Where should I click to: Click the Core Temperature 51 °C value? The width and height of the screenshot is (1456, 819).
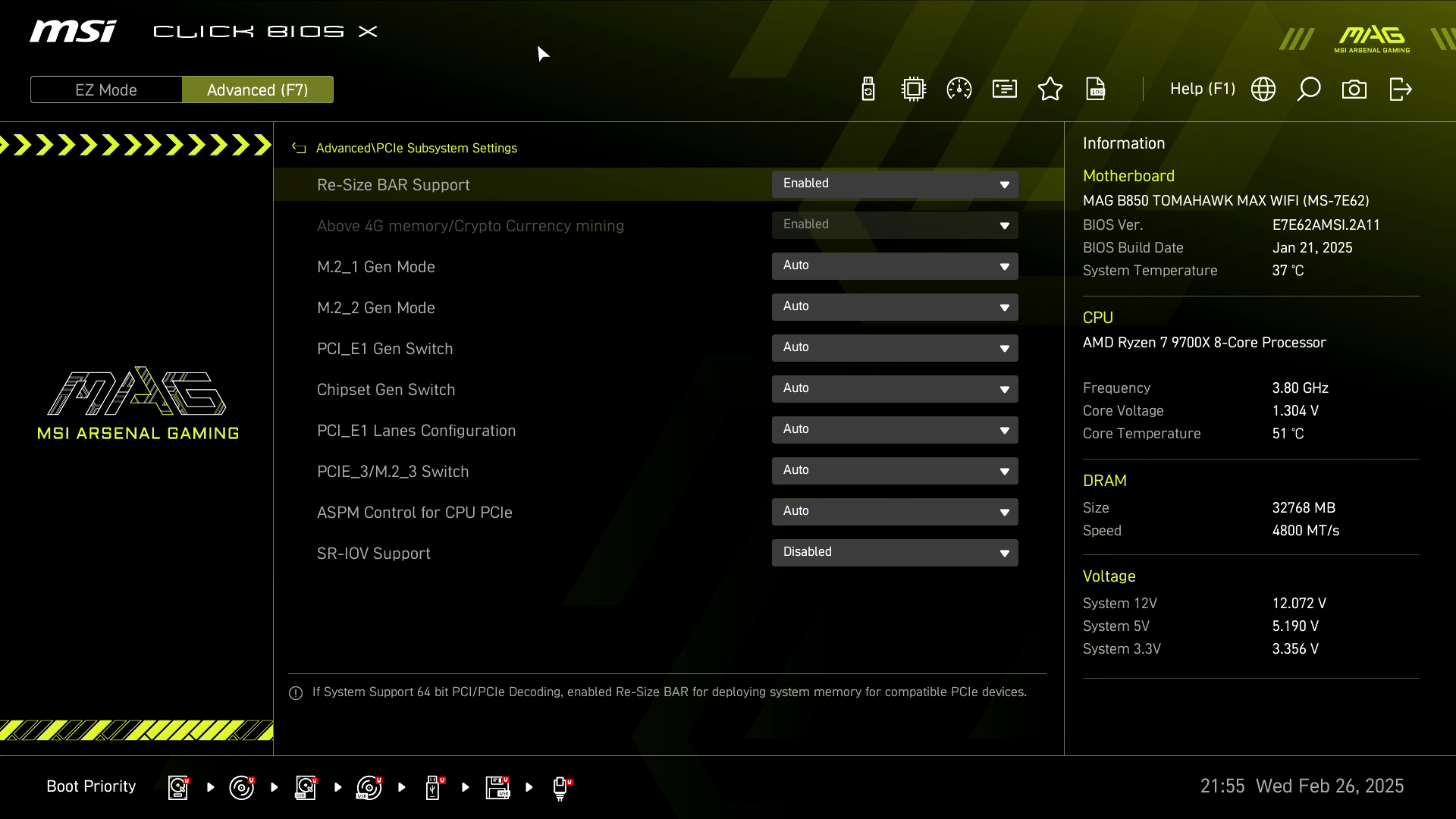point(1288,434)
